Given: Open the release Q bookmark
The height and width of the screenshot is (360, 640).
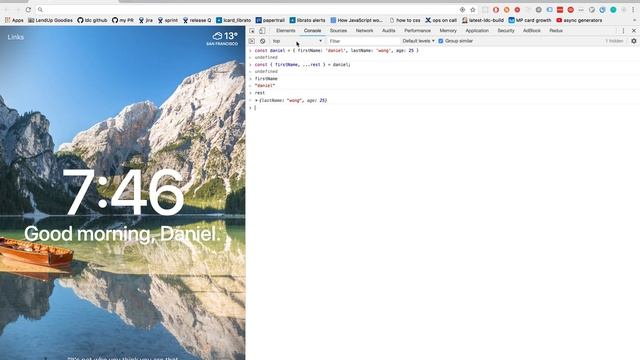Looking at the screenshot, I should [x=197, y=20].
